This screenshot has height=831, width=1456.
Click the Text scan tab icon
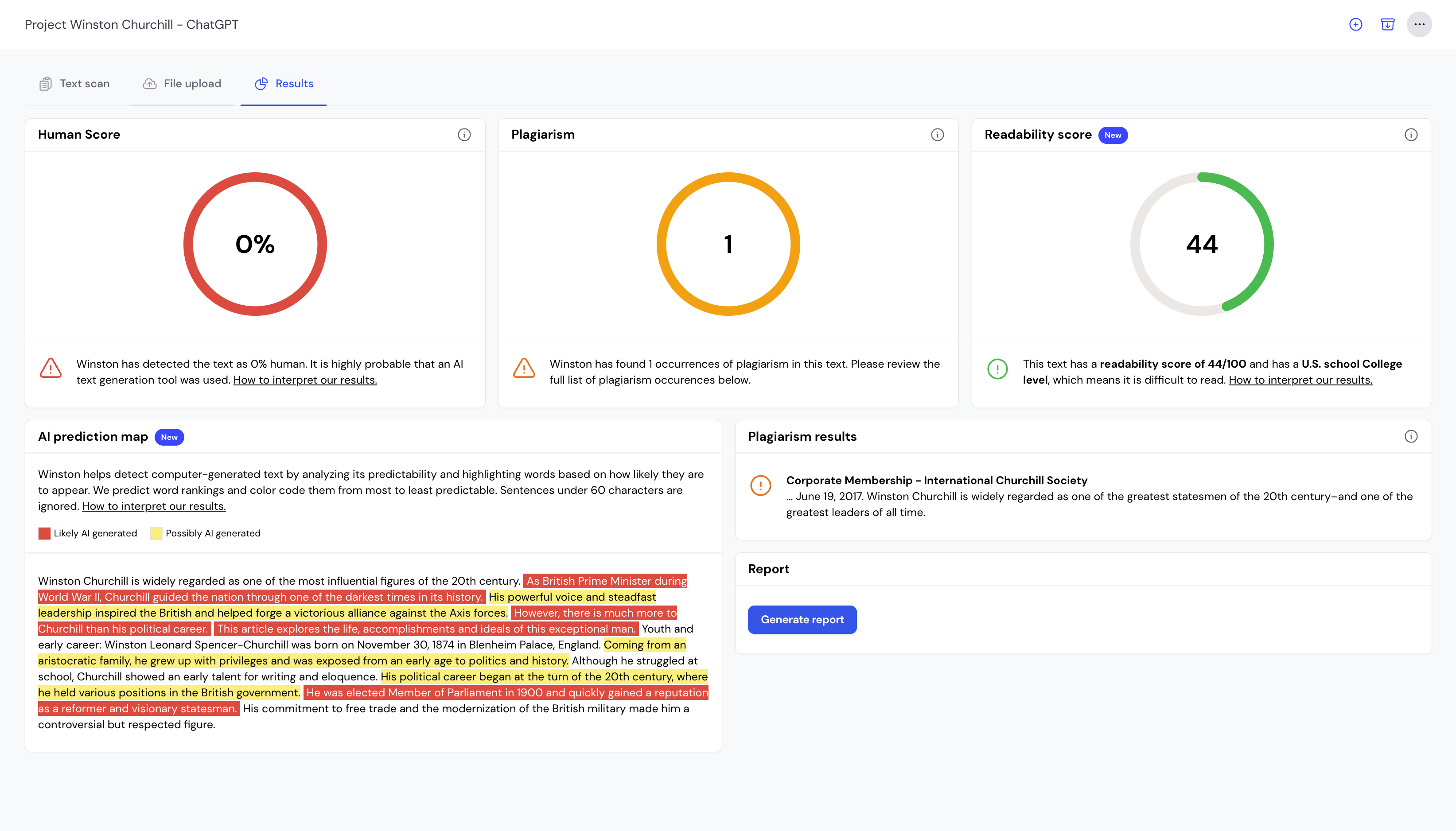46,83
